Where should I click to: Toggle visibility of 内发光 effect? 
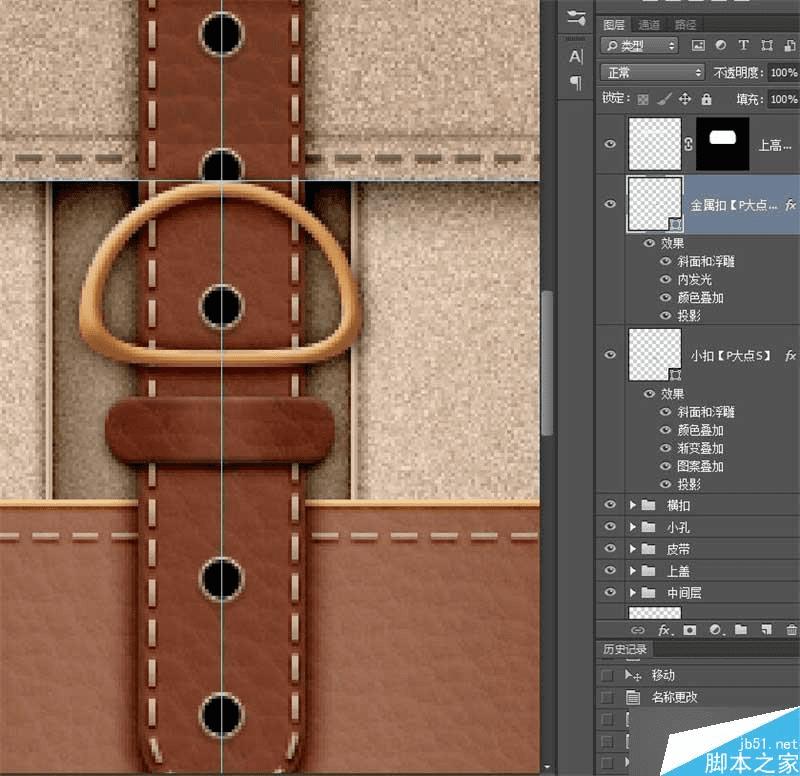point(666,279)
